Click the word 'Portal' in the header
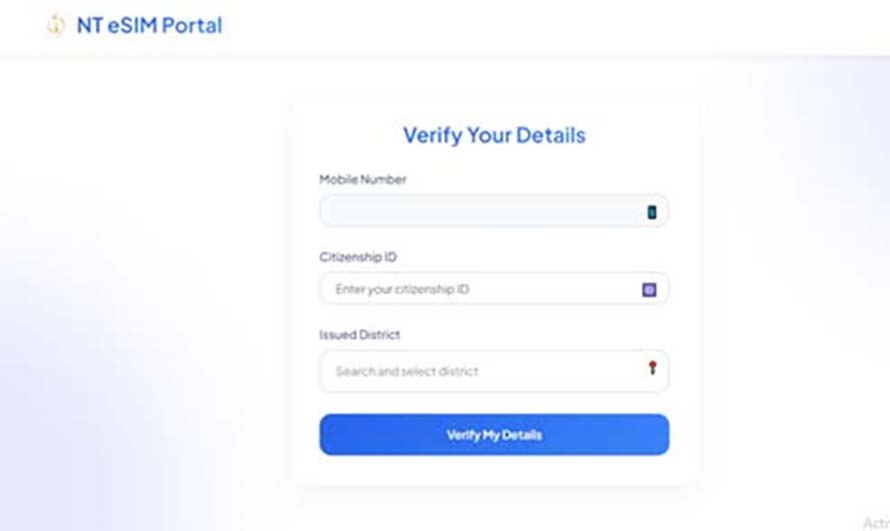Viewport: 890px width, 531px height. (191, 26)
